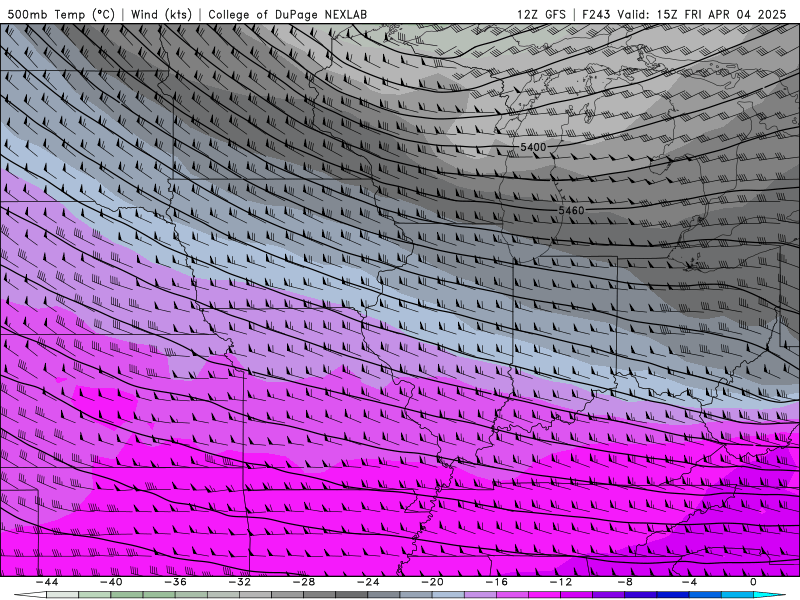This screenshot has width=800, height=600.
Task: Click the -36 colorbar tick label
Action: [176, 582]
